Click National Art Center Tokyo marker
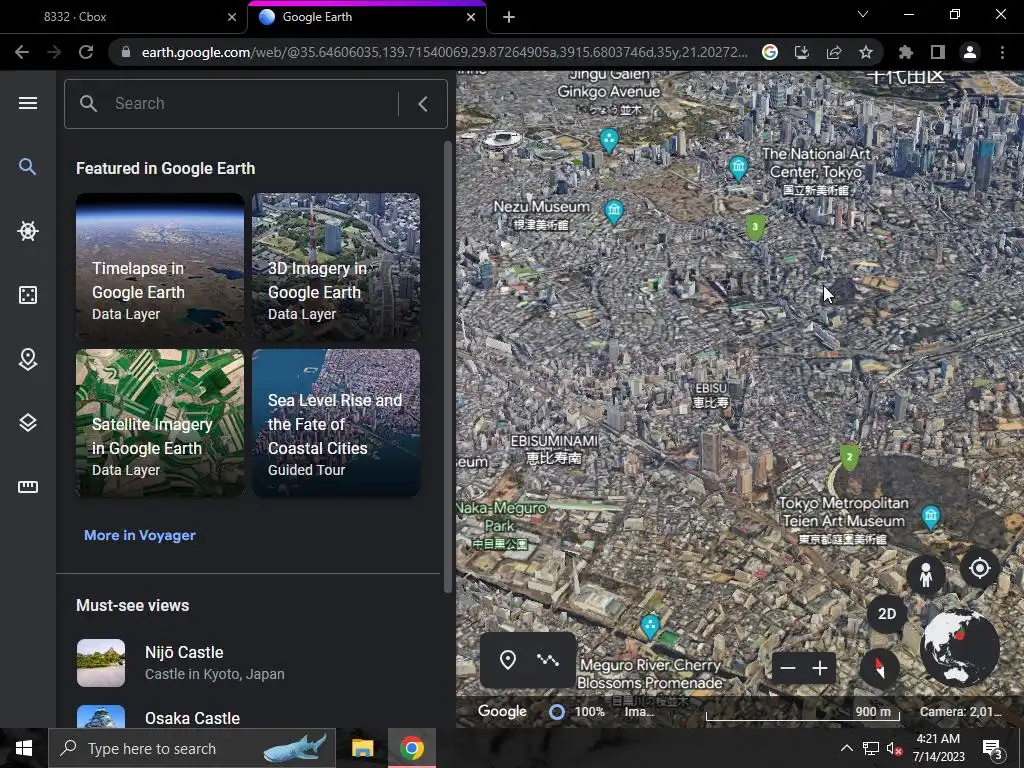The image size is (1024, 768). point(739,168)
